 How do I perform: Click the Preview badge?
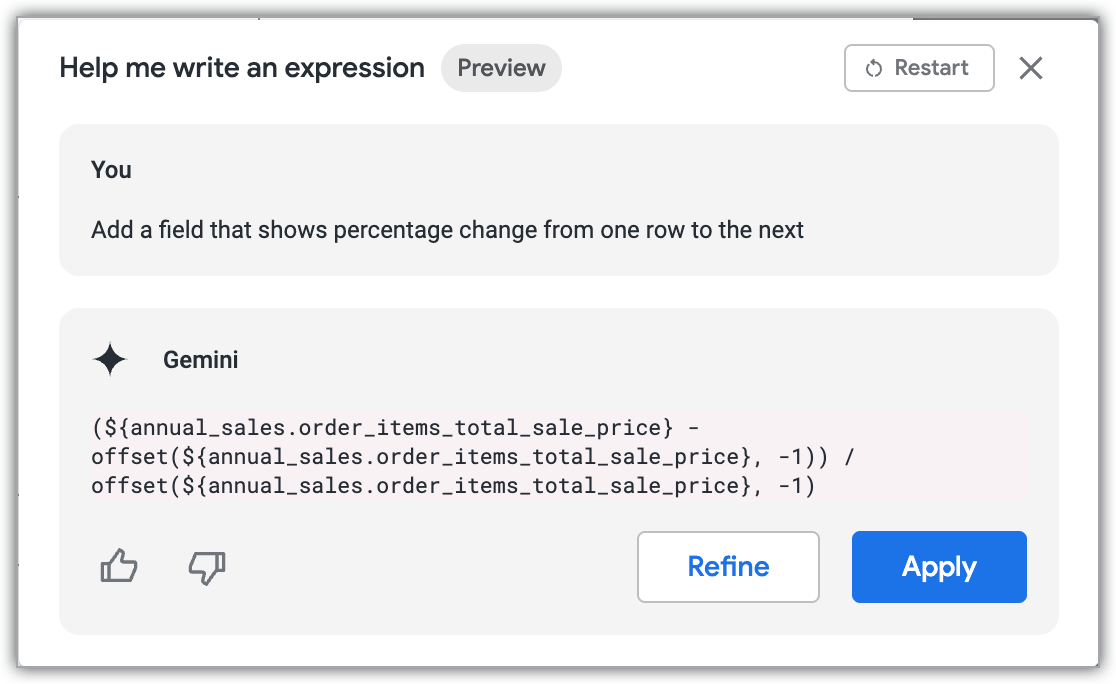tap(501, 68)
